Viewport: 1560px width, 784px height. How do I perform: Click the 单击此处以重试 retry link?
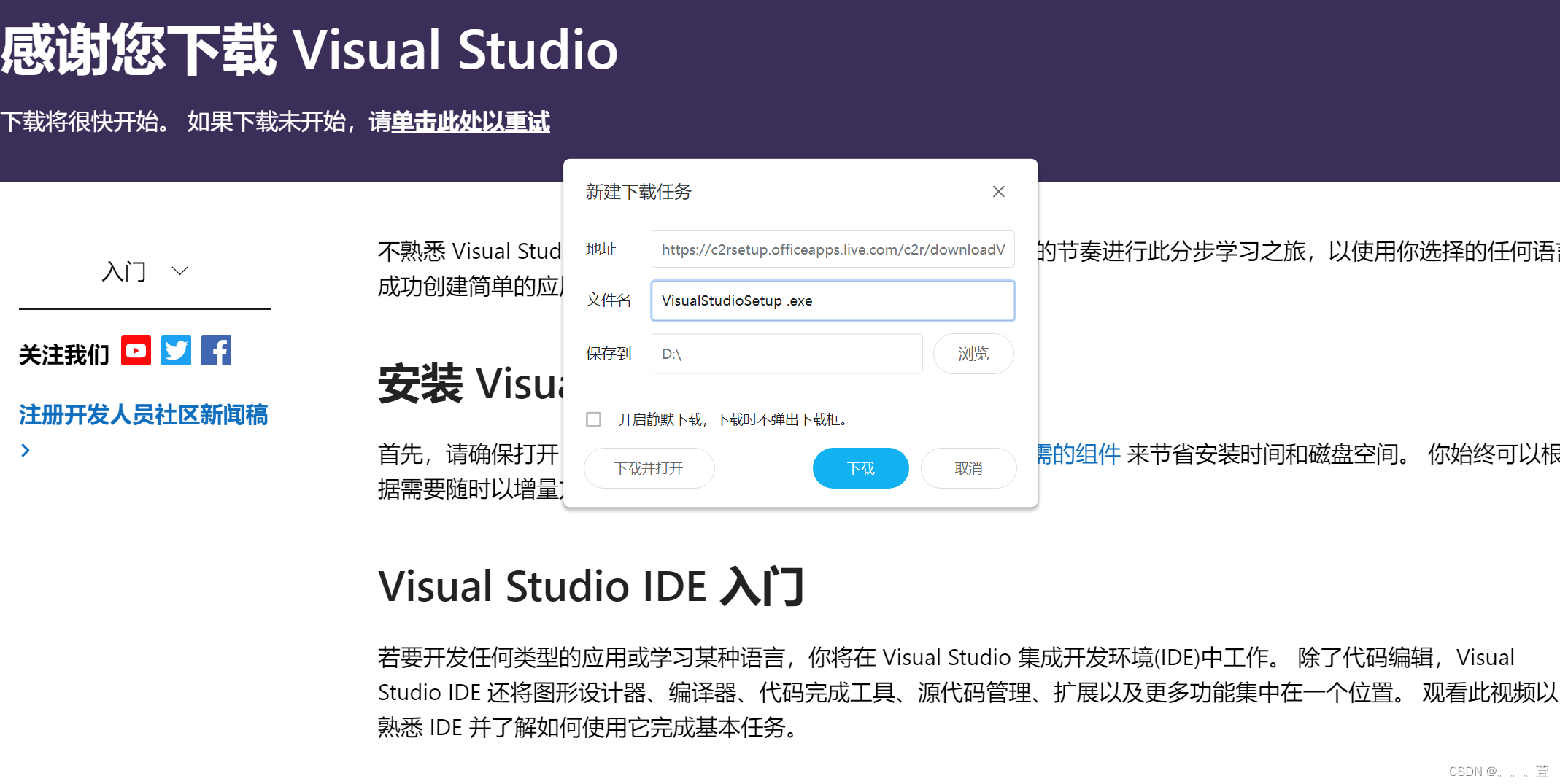click(470, 122)
